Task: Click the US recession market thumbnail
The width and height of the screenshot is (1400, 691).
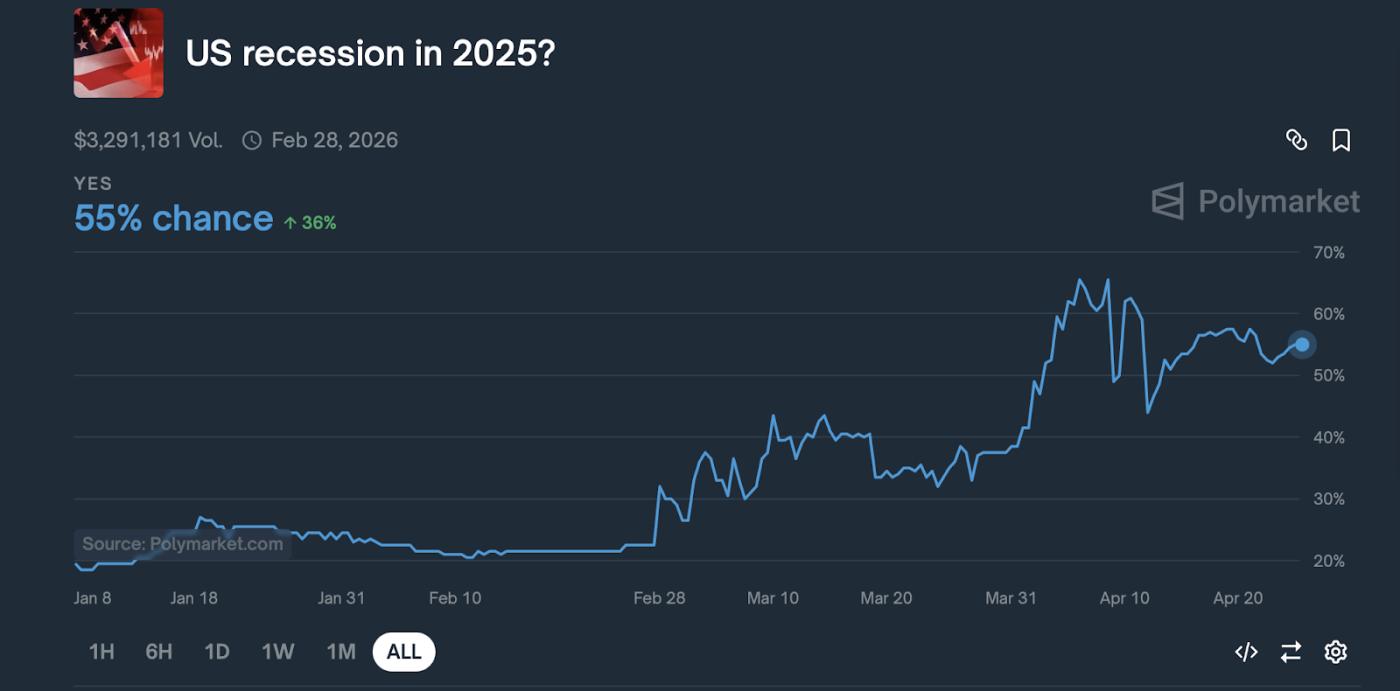Action: (x=118, y=53)
